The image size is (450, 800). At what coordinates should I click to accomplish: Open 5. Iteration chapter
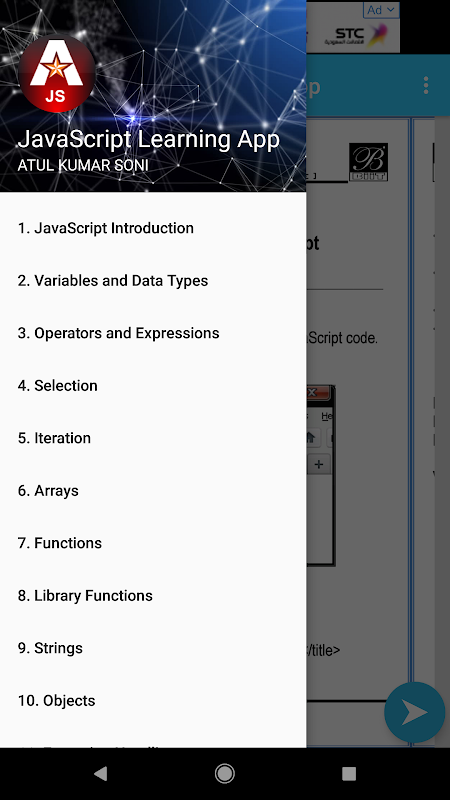(x=153, y=438)
